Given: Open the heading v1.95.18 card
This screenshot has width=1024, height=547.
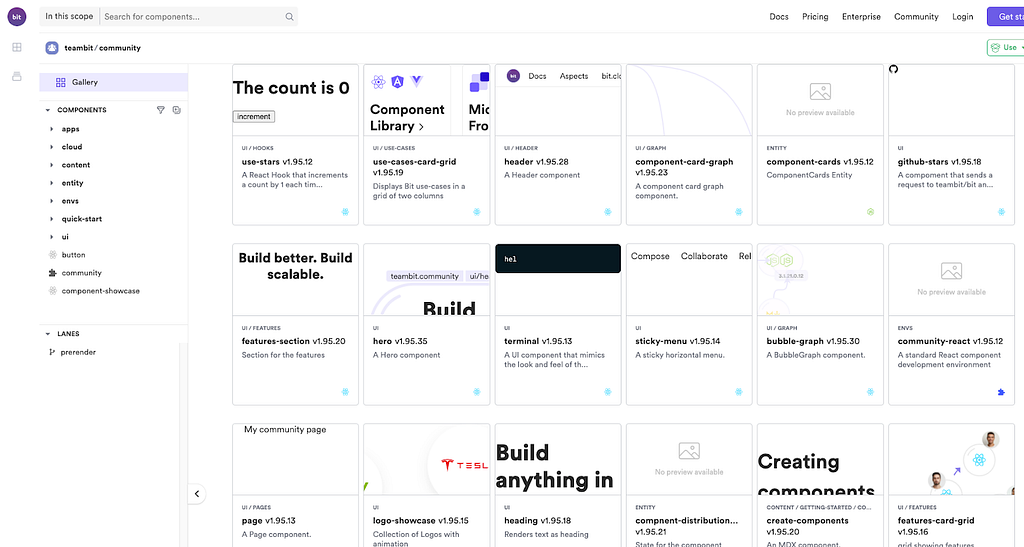Looking at the screenshot, I should pos(558,486).
